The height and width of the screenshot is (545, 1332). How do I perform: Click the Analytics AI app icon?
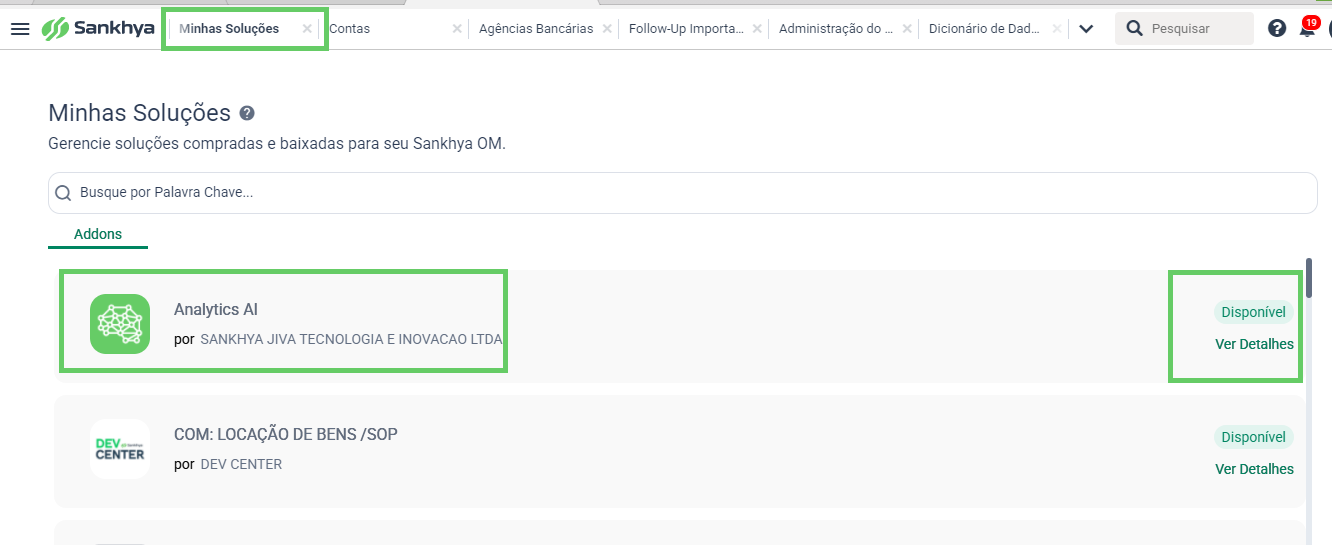(x=120, y=324)
